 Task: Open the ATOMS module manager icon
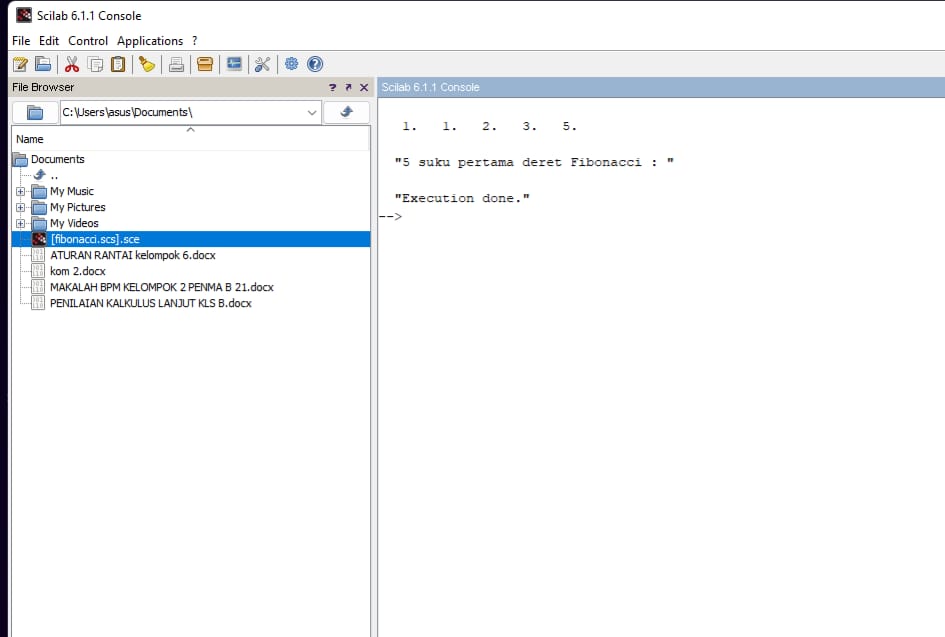tap(205, 64)
